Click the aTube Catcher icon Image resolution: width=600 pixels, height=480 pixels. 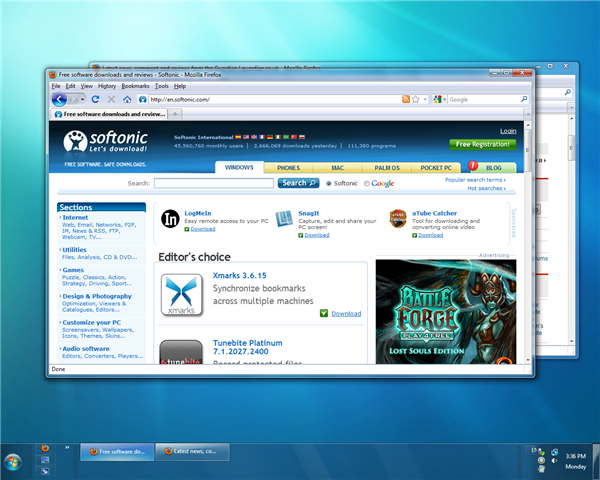[398, 219]
